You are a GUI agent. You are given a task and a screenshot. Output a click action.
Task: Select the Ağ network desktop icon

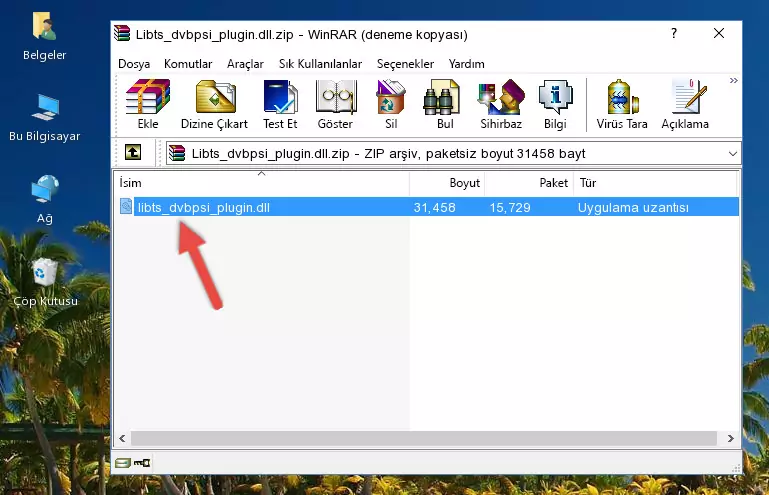pyautogui.click(x=45, y=200)
